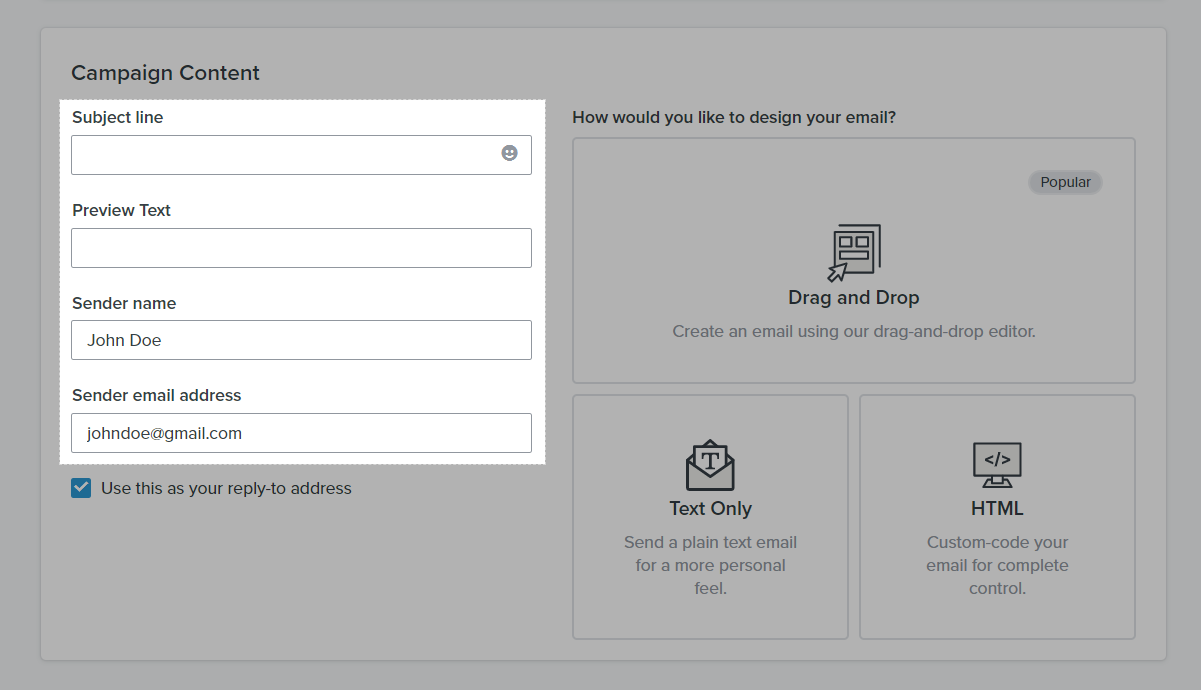The image size is (1201, 690).
Task: Click the 'Custom-code your email' description
Action: [x=997, y=565]
